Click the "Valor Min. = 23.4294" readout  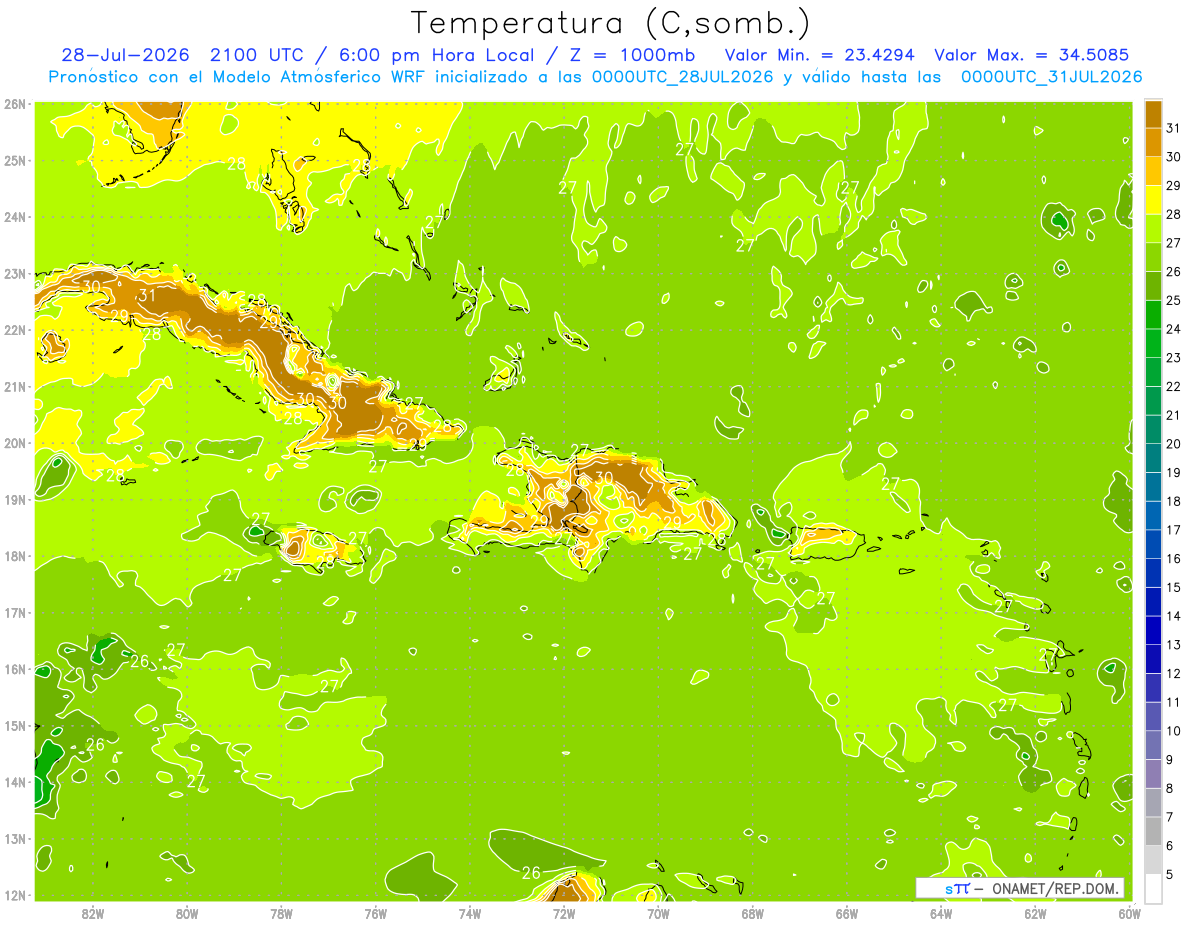[x=821, y=55]
